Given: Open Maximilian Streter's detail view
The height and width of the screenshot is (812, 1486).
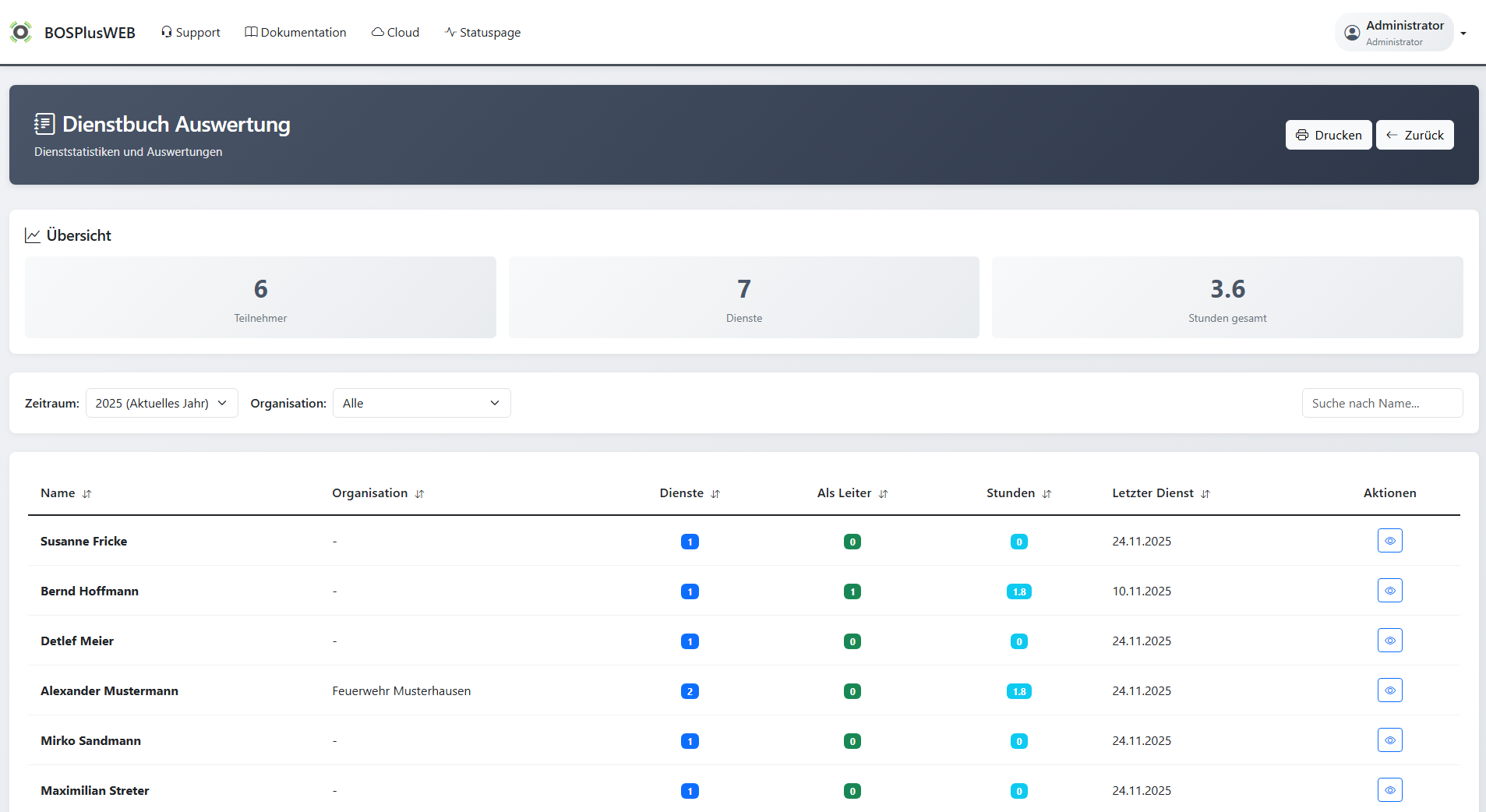Looking at the screenshot, I should (1389, 790).
